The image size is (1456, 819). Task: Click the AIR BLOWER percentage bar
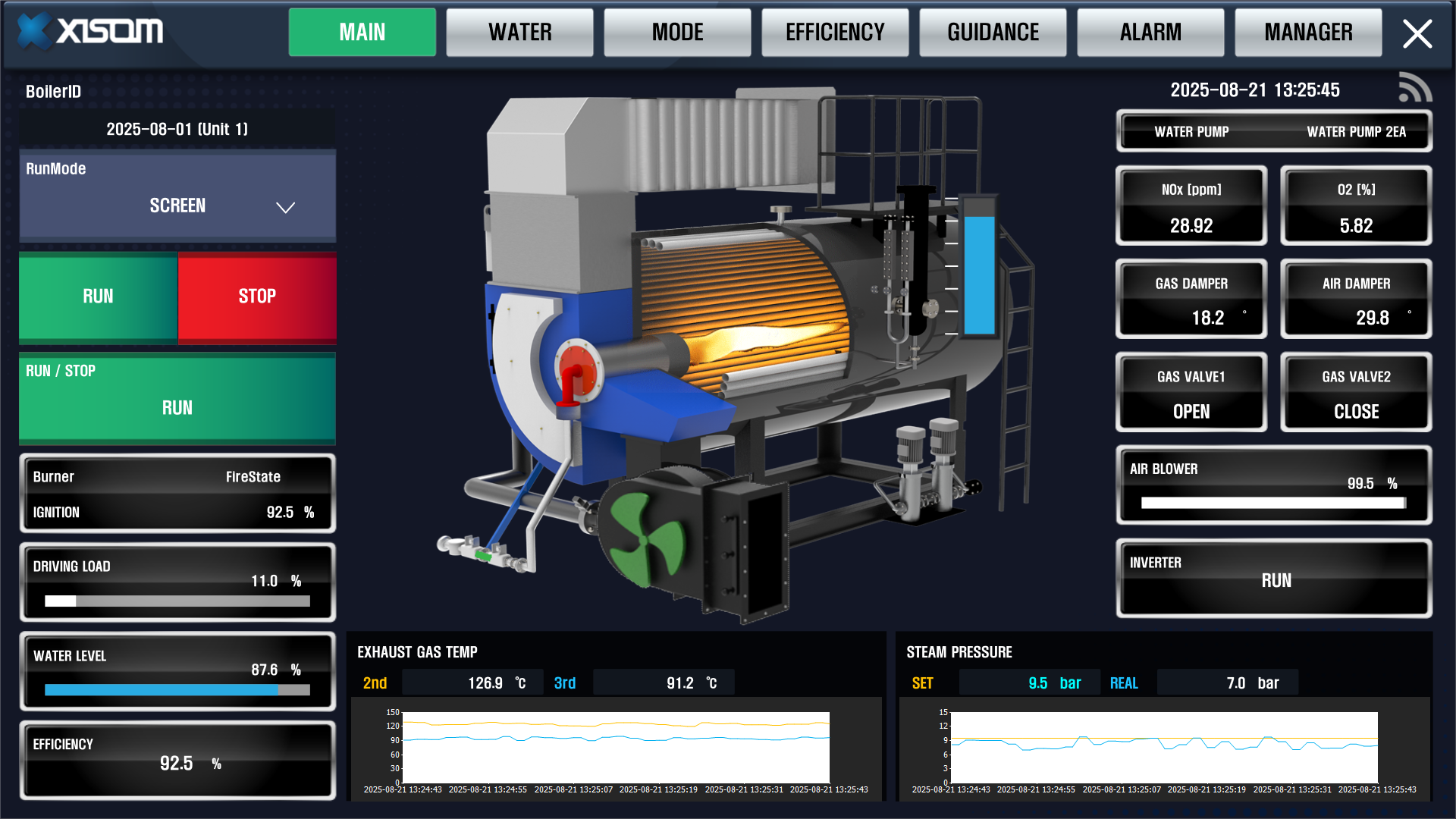pos(1272,503)
